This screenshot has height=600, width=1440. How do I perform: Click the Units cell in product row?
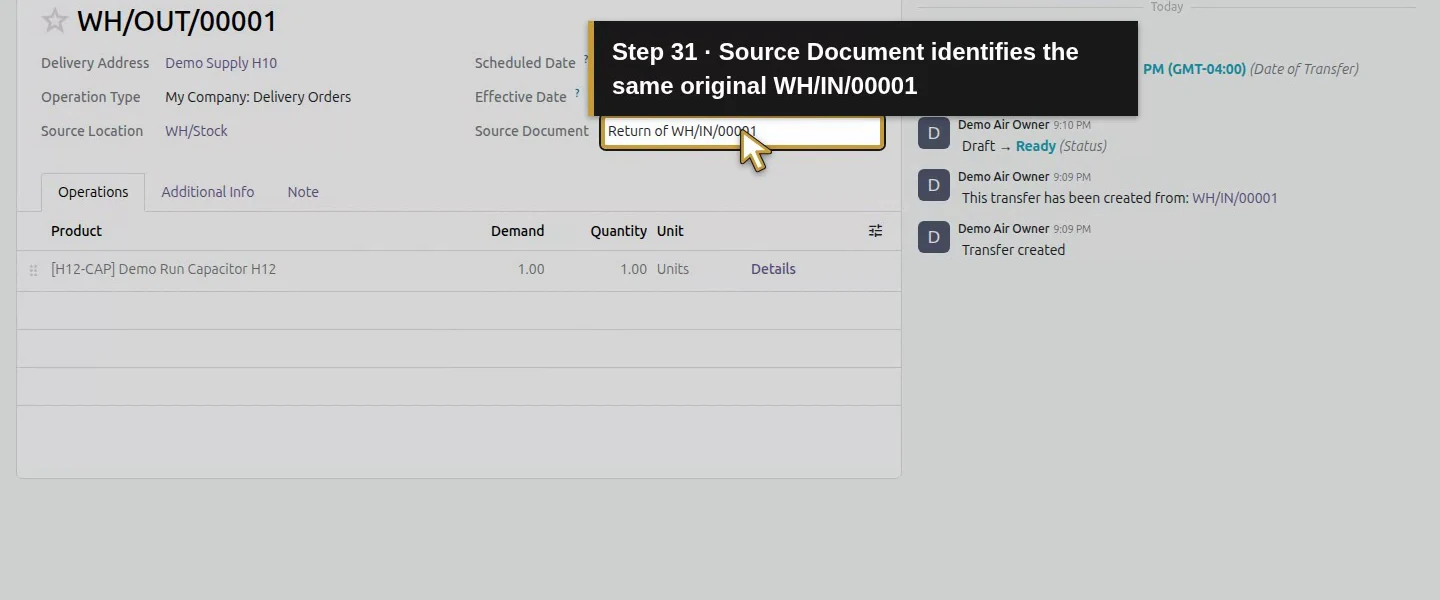tap(673, 269)
